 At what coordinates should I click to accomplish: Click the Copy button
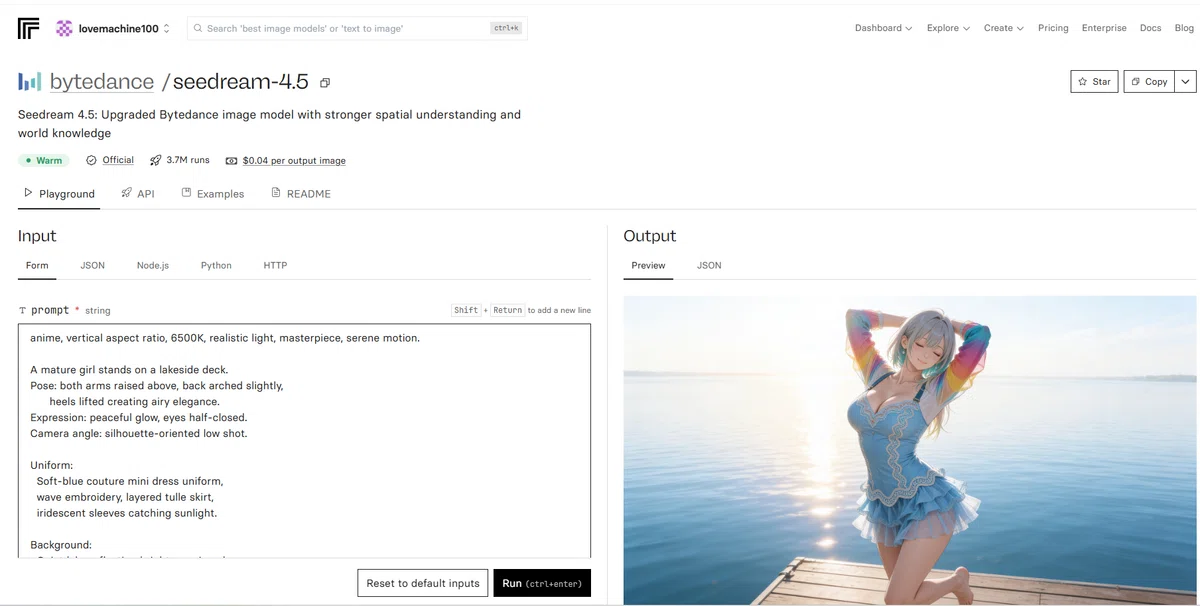click(x=1150, y=82)
